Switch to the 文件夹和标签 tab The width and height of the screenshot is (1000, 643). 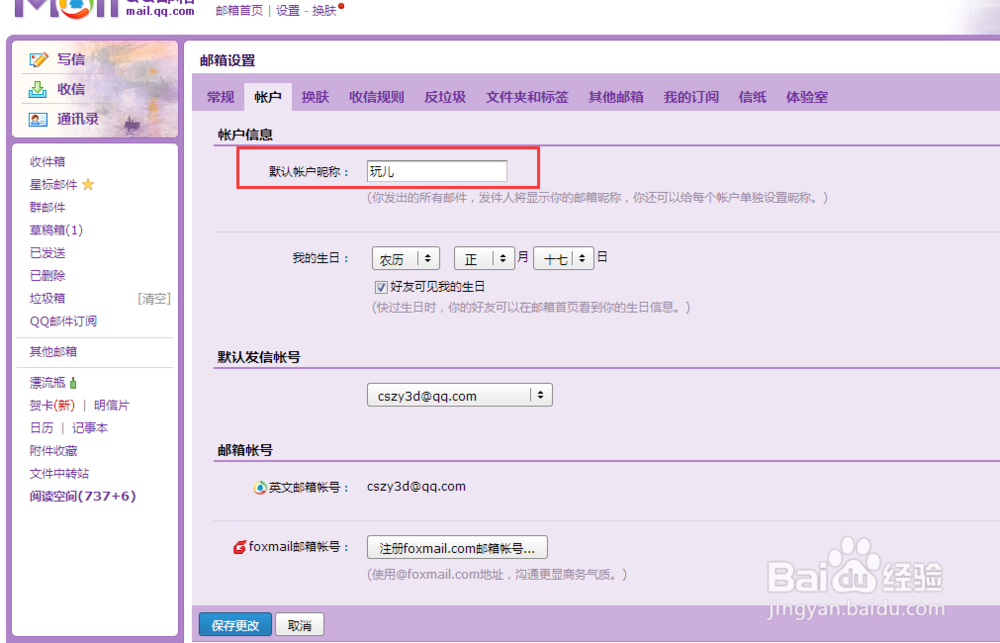[530, 96]
